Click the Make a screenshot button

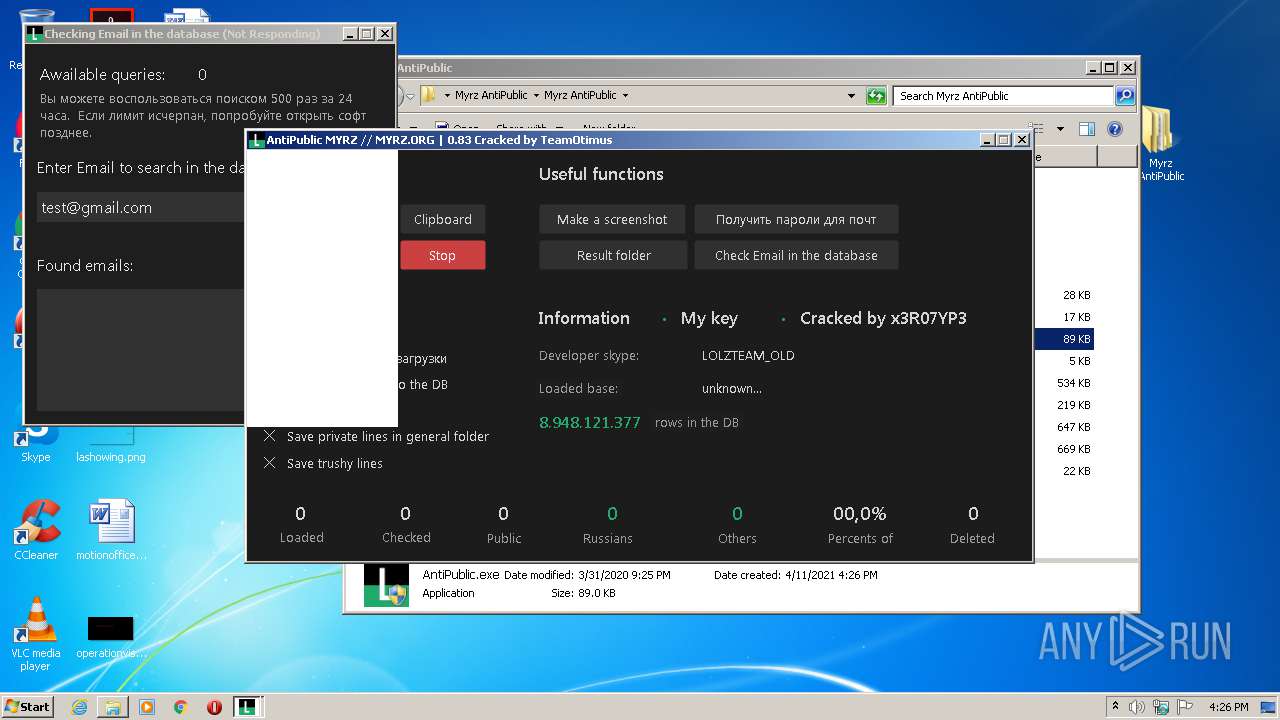click(612, 219)
